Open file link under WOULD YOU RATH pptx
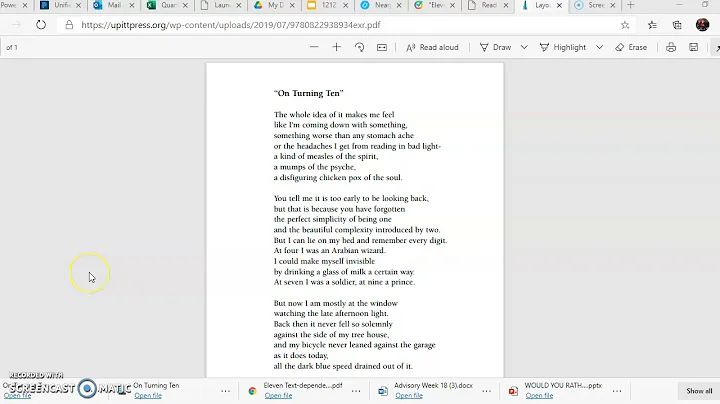 point(539,395)
